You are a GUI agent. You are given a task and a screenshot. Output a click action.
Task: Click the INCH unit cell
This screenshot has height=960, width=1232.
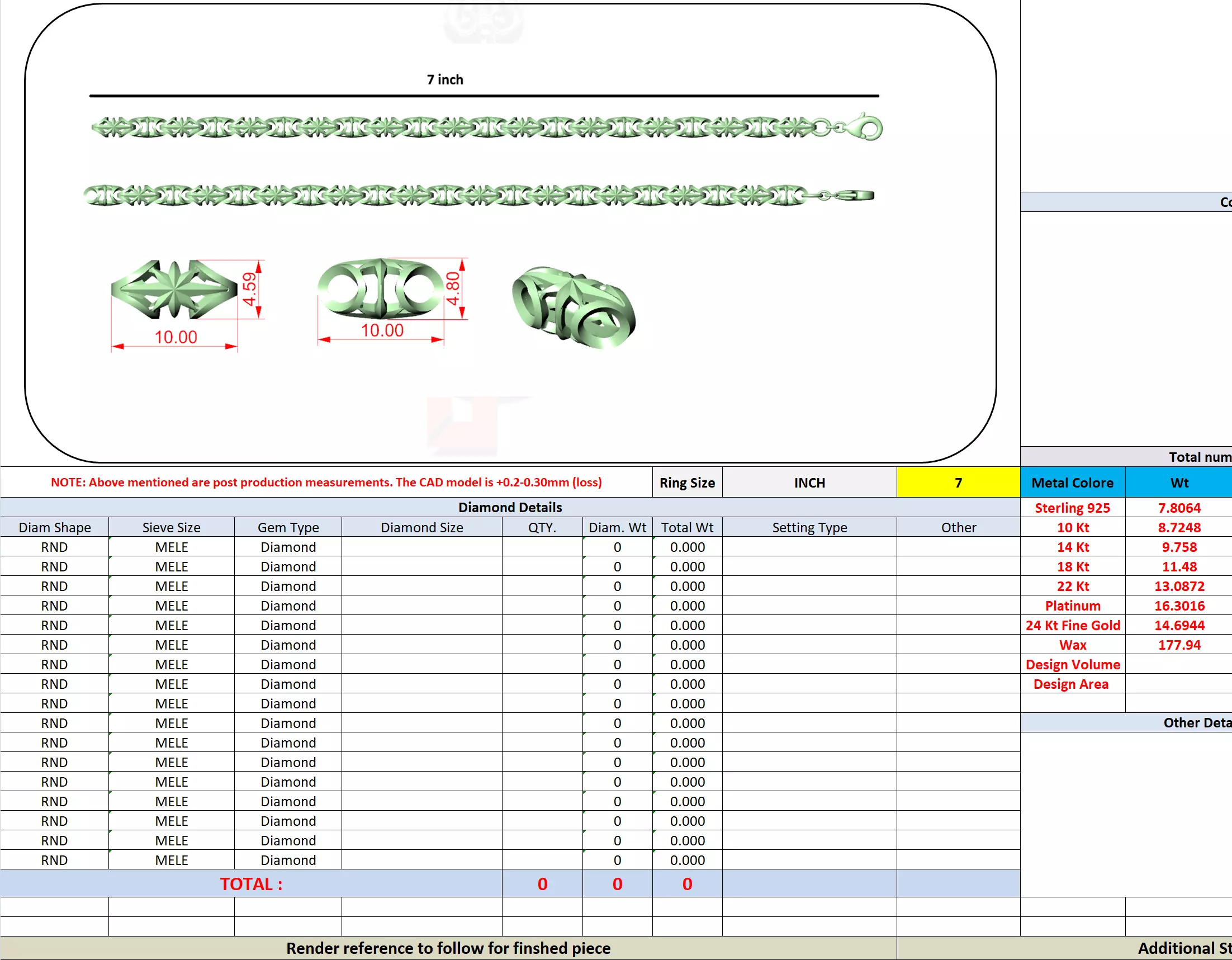(x=809, y=483)
